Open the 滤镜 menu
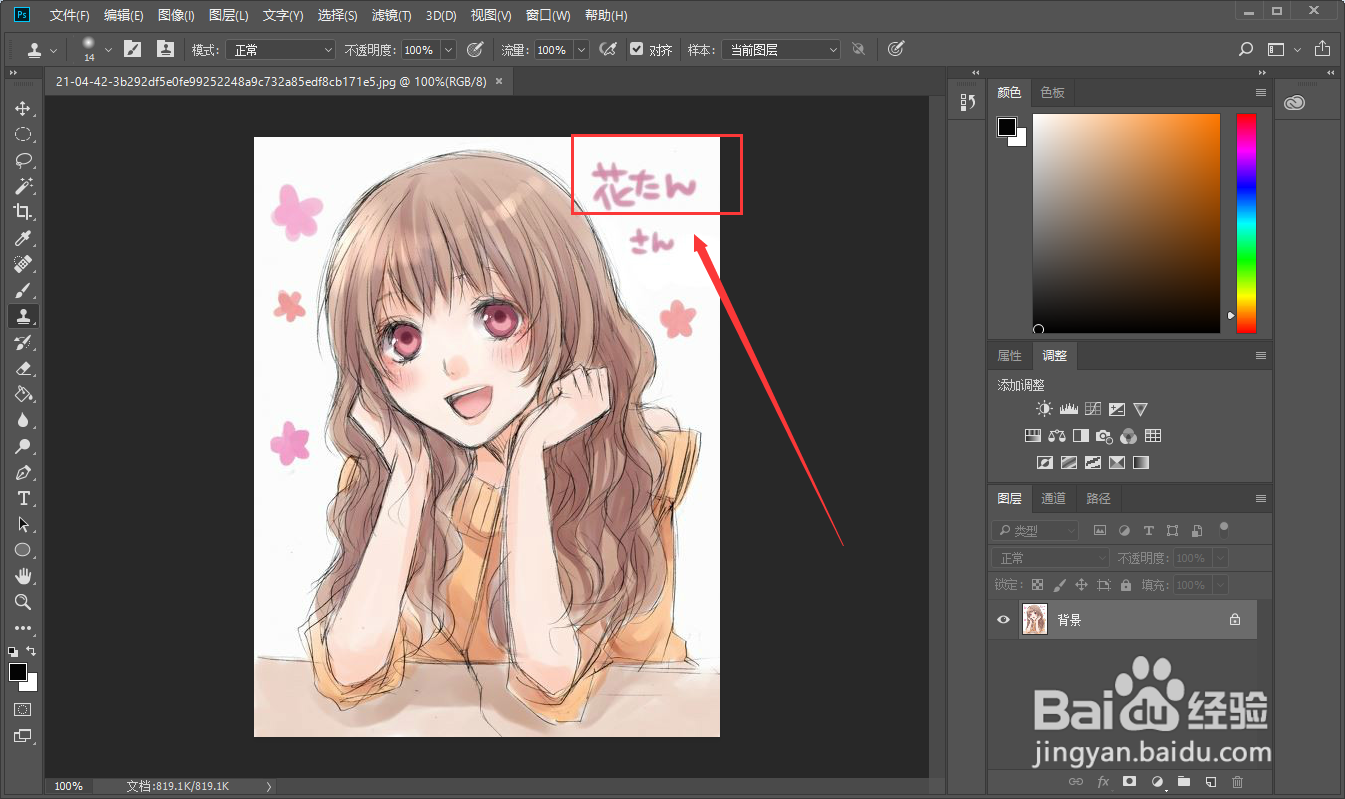Screen dimensions: 1345x799 (x=391, y=15)
